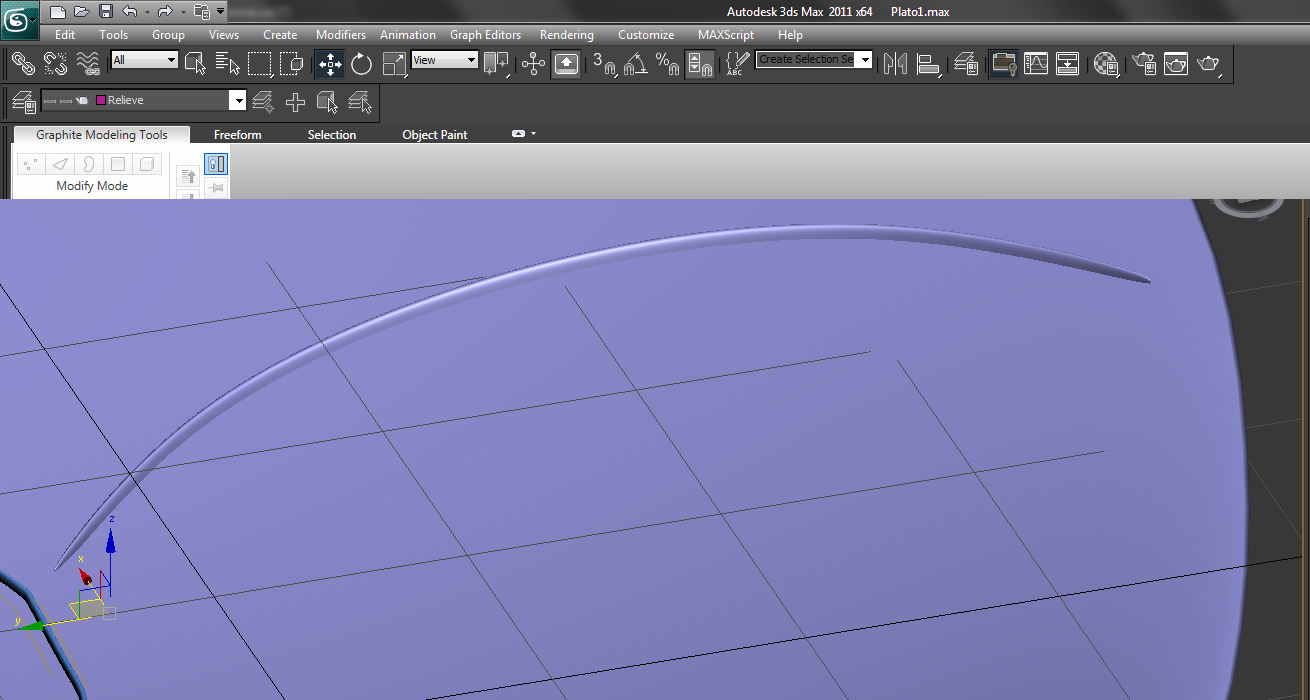
Task: Click the purple Relieve layer color swatch
Action: tap(101, 100)
